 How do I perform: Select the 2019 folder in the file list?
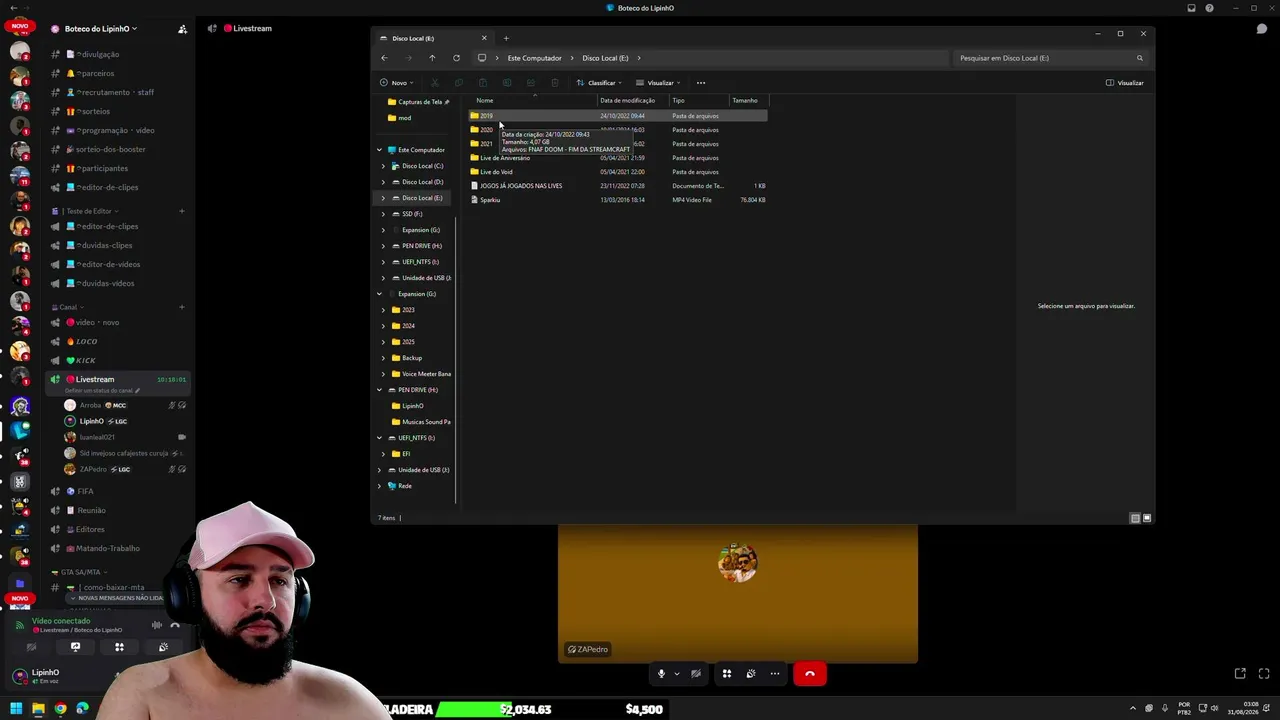tap(619, 116)
